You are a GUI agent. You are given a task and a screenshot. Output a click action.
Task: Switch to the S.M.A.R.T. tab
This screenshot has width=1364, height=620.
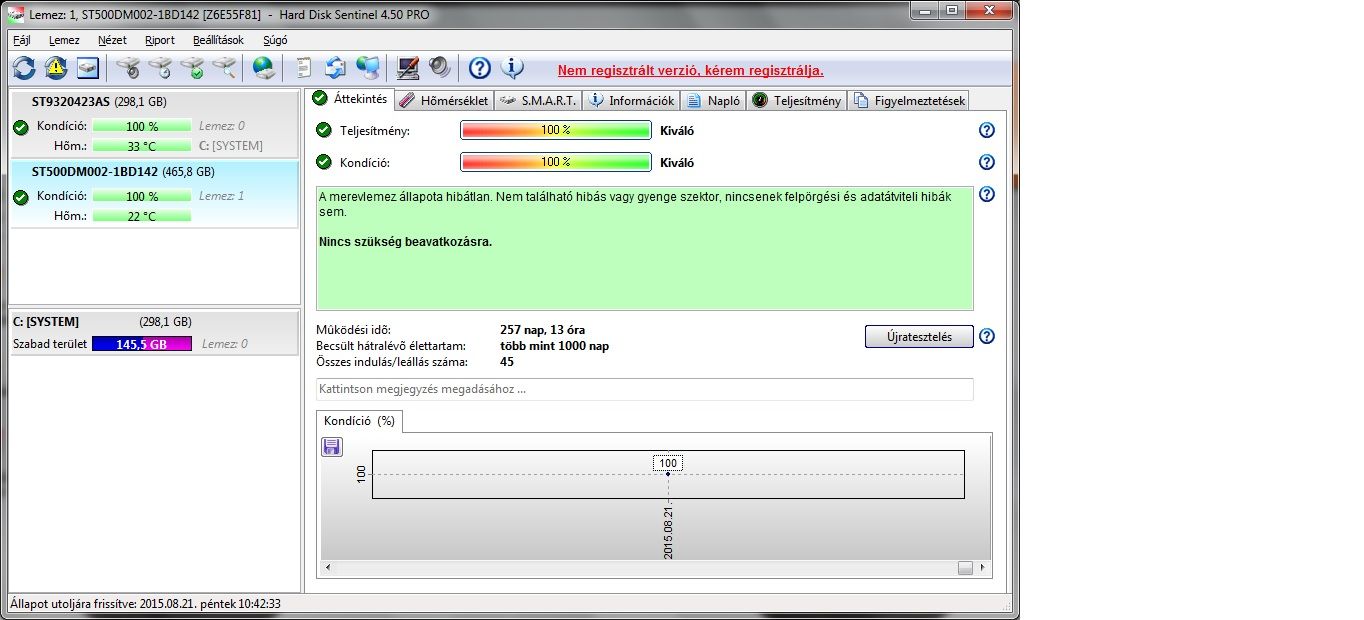pyautogui.click(x=538, y=100)
